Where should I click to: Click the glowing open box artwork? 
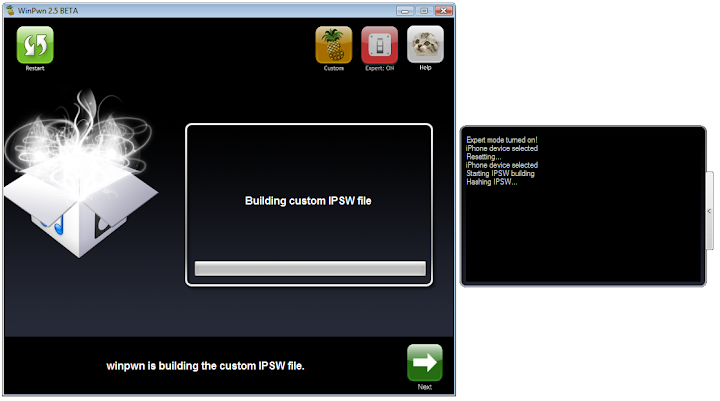point(81,175)
